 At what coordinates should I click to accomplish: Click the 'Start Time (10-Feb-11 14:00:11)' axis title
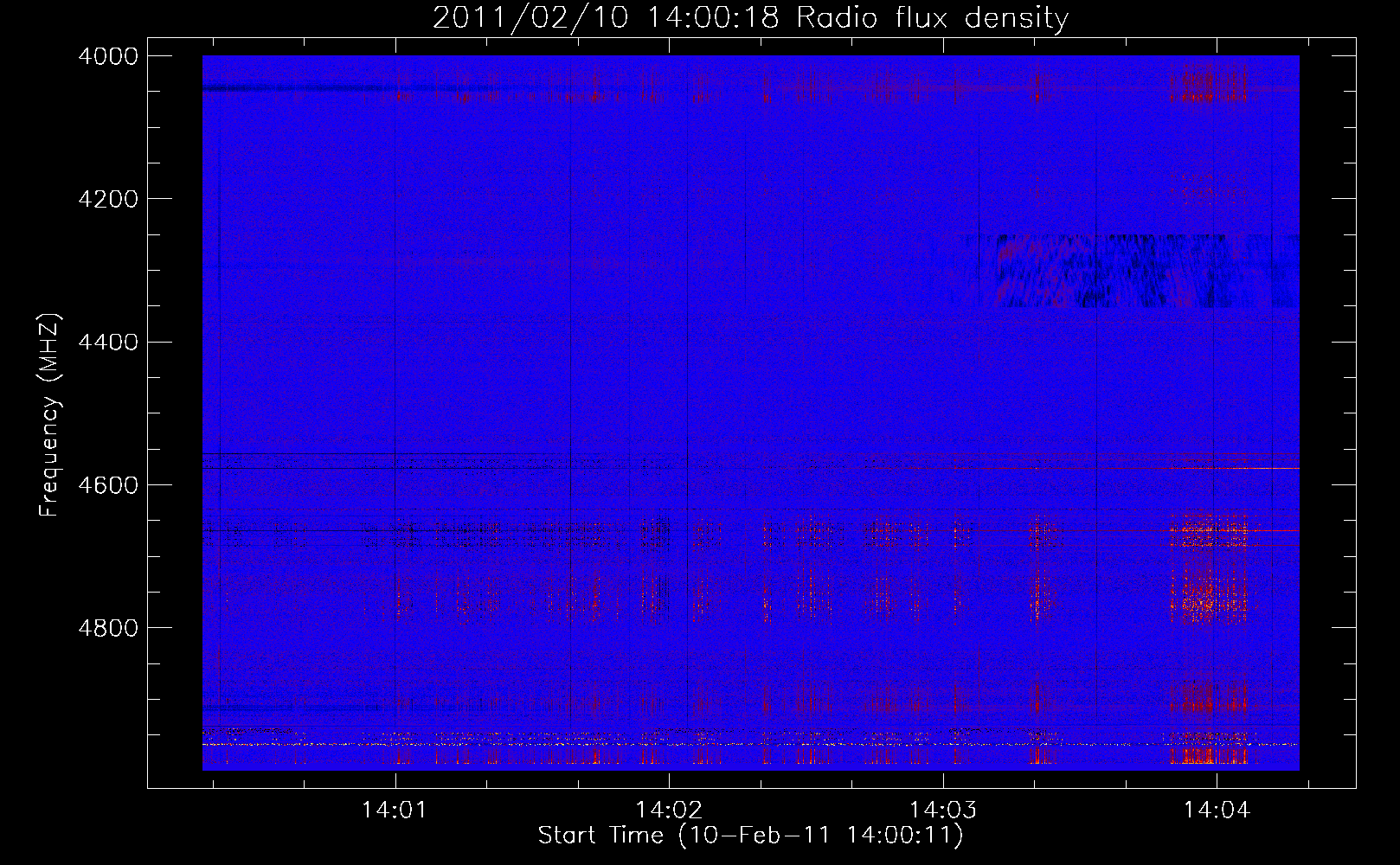click(750, 836)
